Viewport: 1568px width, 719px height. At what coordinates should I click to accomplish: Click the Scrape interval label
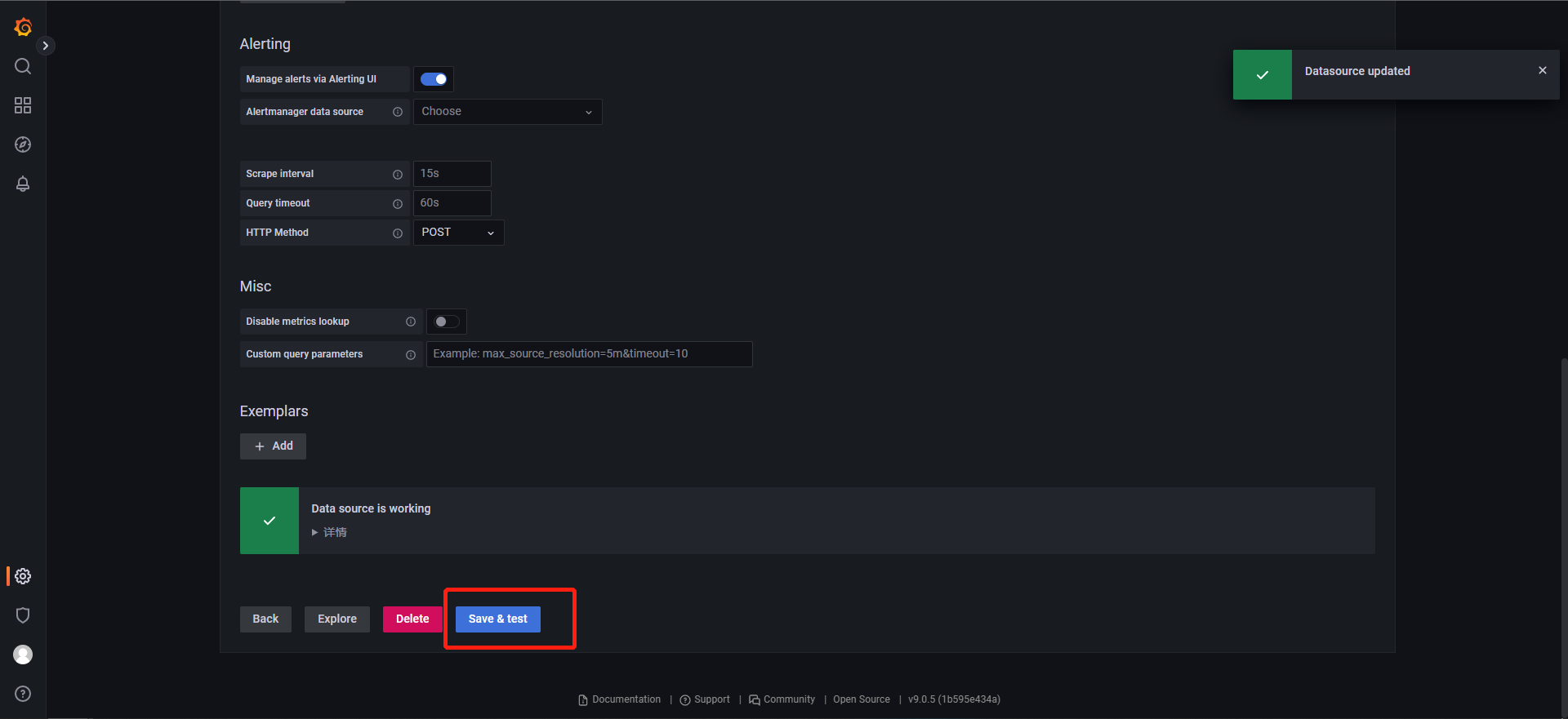(x=280, y=174)
